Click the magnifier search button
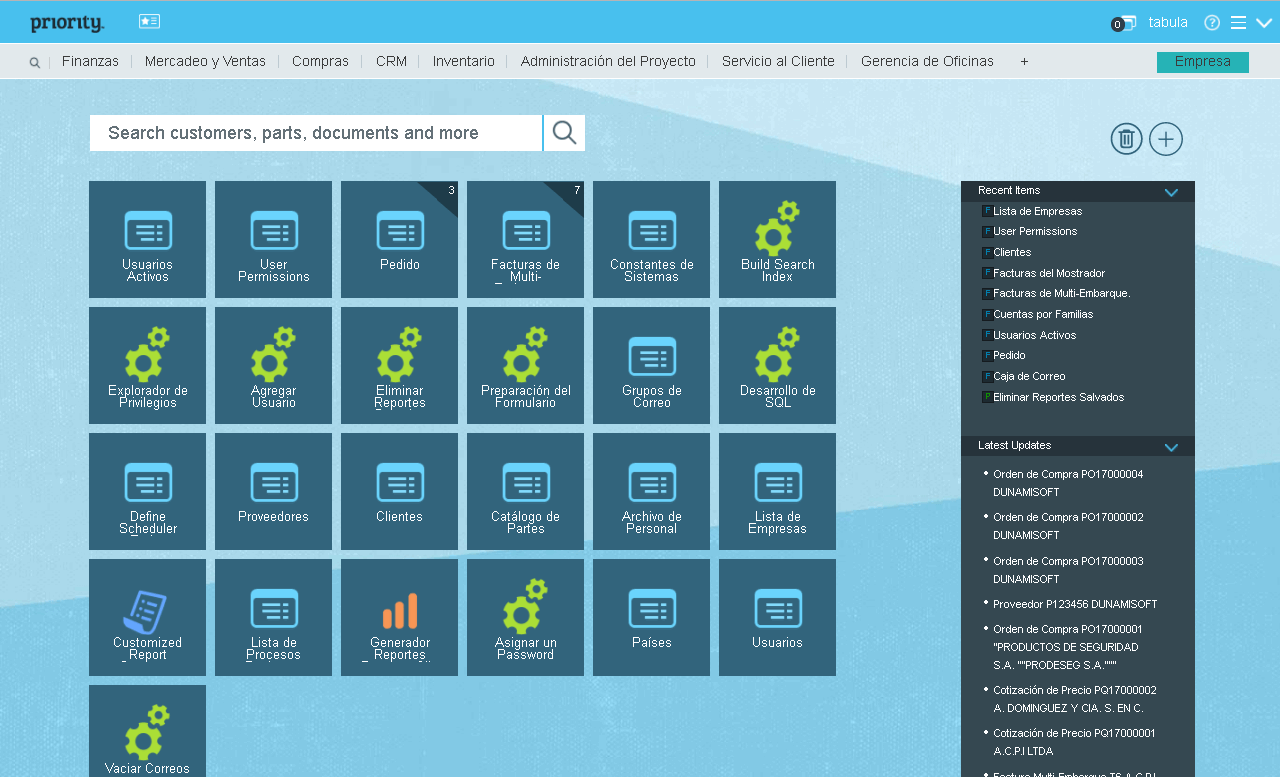This screenshot has height=777, width=1280. tap(565, 133)
